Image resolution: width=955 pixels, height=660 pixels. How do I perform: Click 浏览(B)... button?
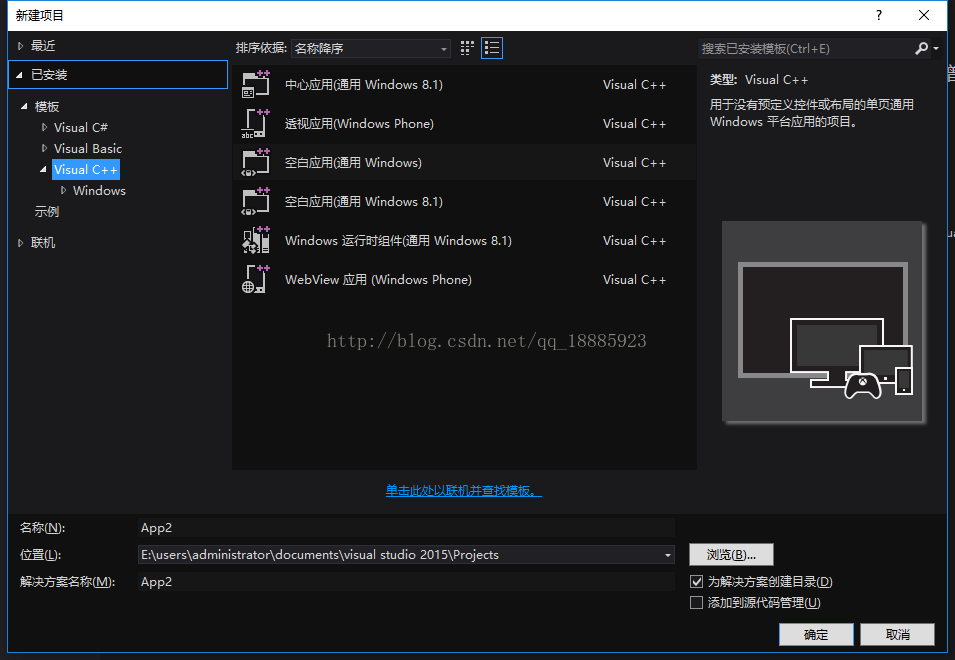731,555
